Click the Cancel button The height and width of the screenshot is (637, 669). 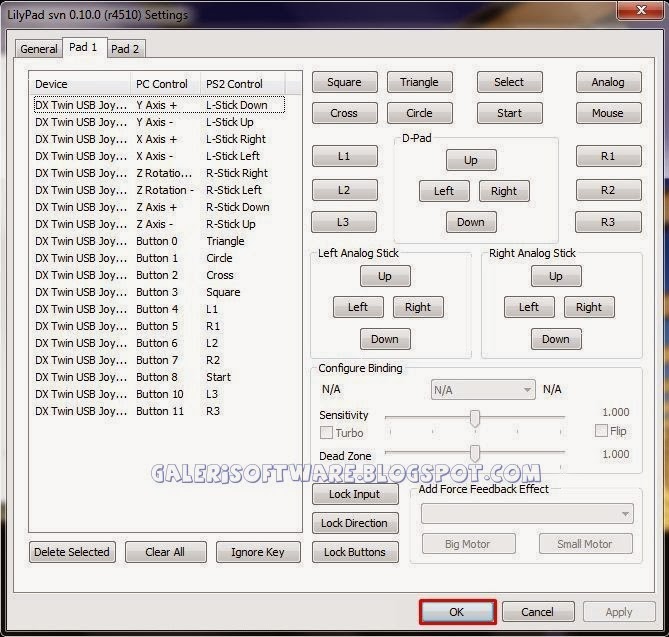(x=538, y=612)
